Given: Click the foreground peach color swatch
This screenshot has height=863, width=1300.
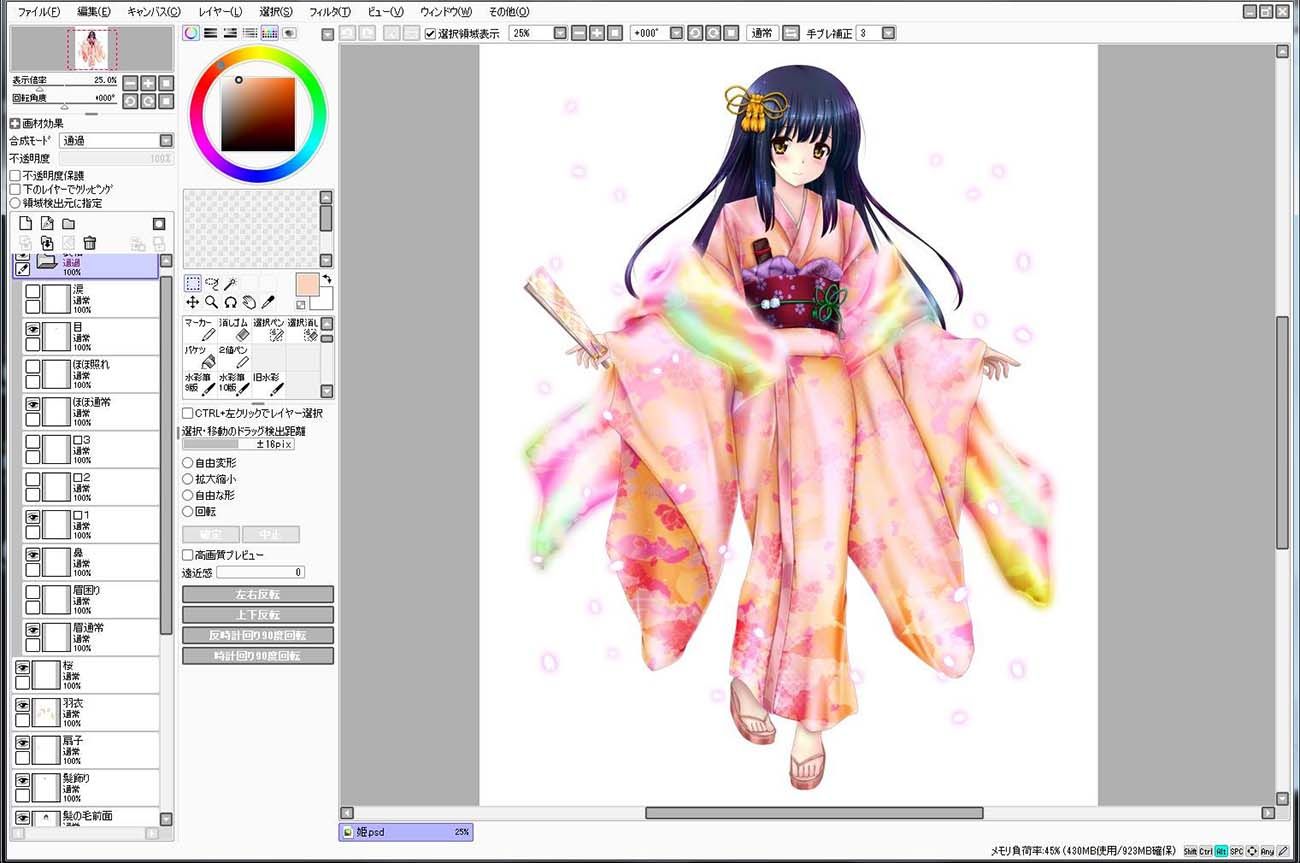Looking at the screenshot, I should pos(308,285).
